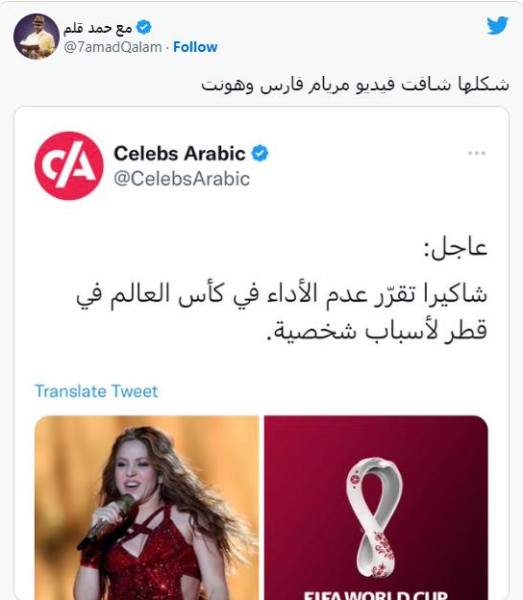Viewport: 523px width, 600px height.
Task: Open the singer photo in red outfit
Action: coord(147,507)
